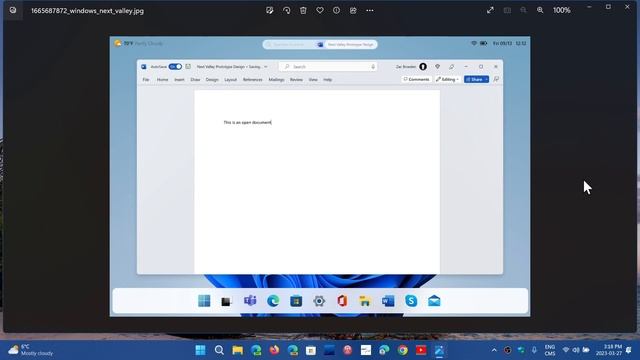This screenshot has height=360, width=640.
Task: Click the Comments button in pictured Word
Action: pos(416,79)
